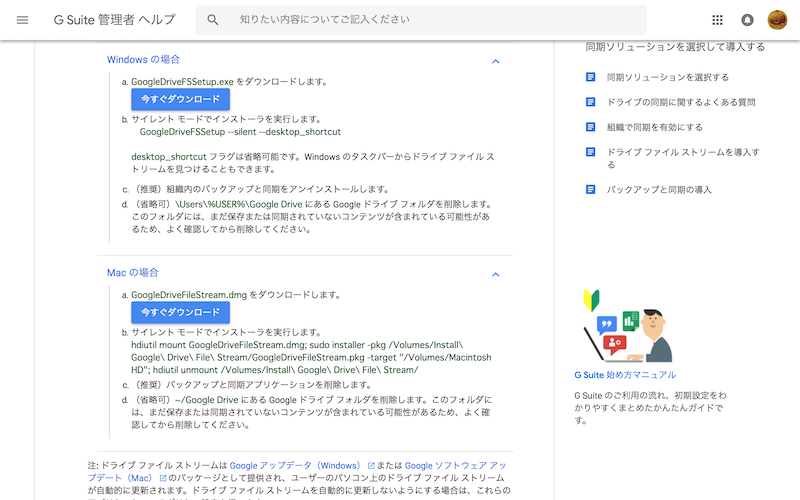This screenshot has width=800, height=500.
Task: Open G Suite 始め方マニュアル link
Action: pos(625,375)
